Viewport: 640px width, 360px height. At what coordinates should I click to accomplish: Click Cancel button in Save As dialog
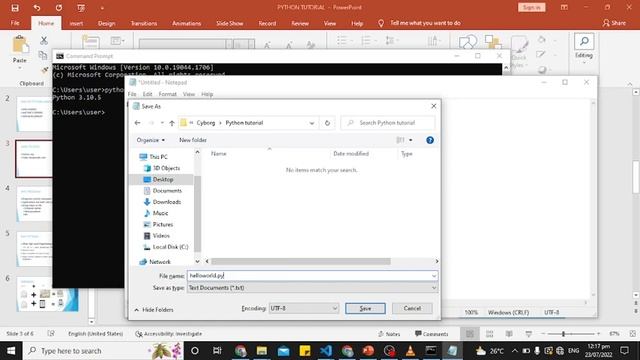tap(412, 308)
